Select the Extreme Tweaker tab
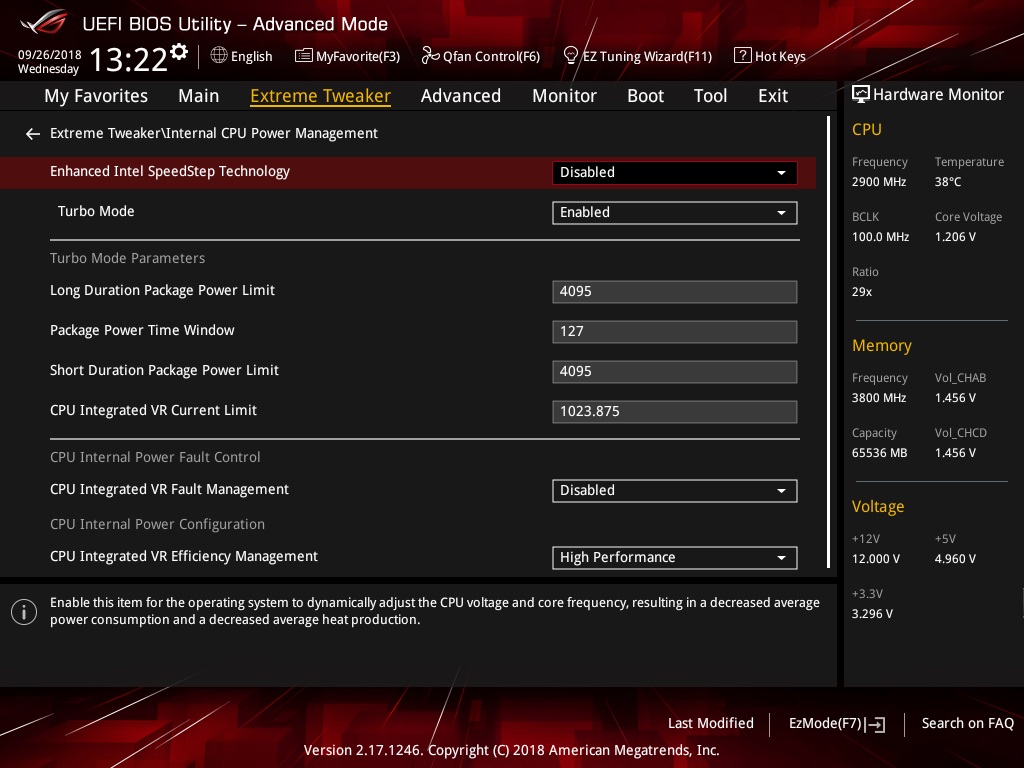1024x768 pixels. click(x=321, y=96)
